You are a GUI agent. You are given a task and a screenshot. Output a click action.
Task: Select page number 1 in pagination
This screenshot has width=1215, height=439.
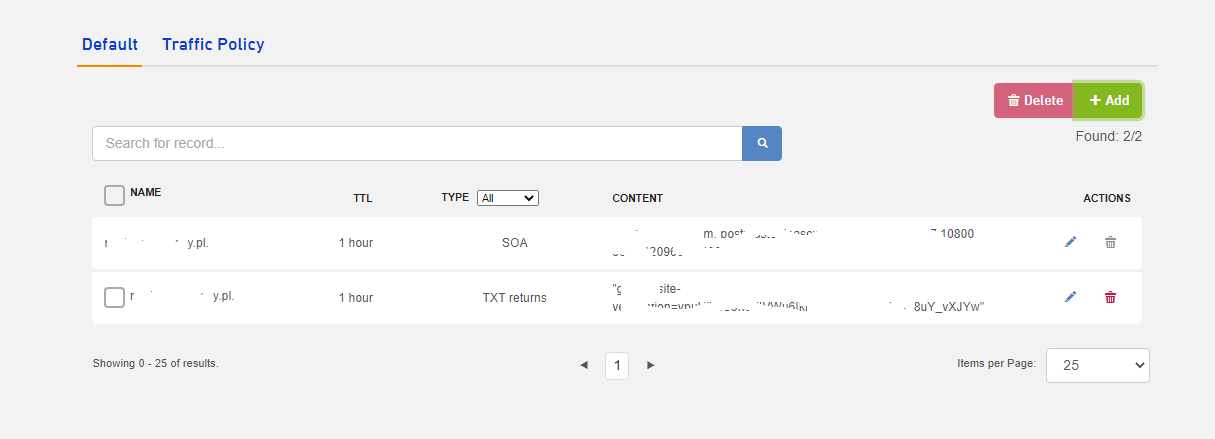[x=617, y=366]
